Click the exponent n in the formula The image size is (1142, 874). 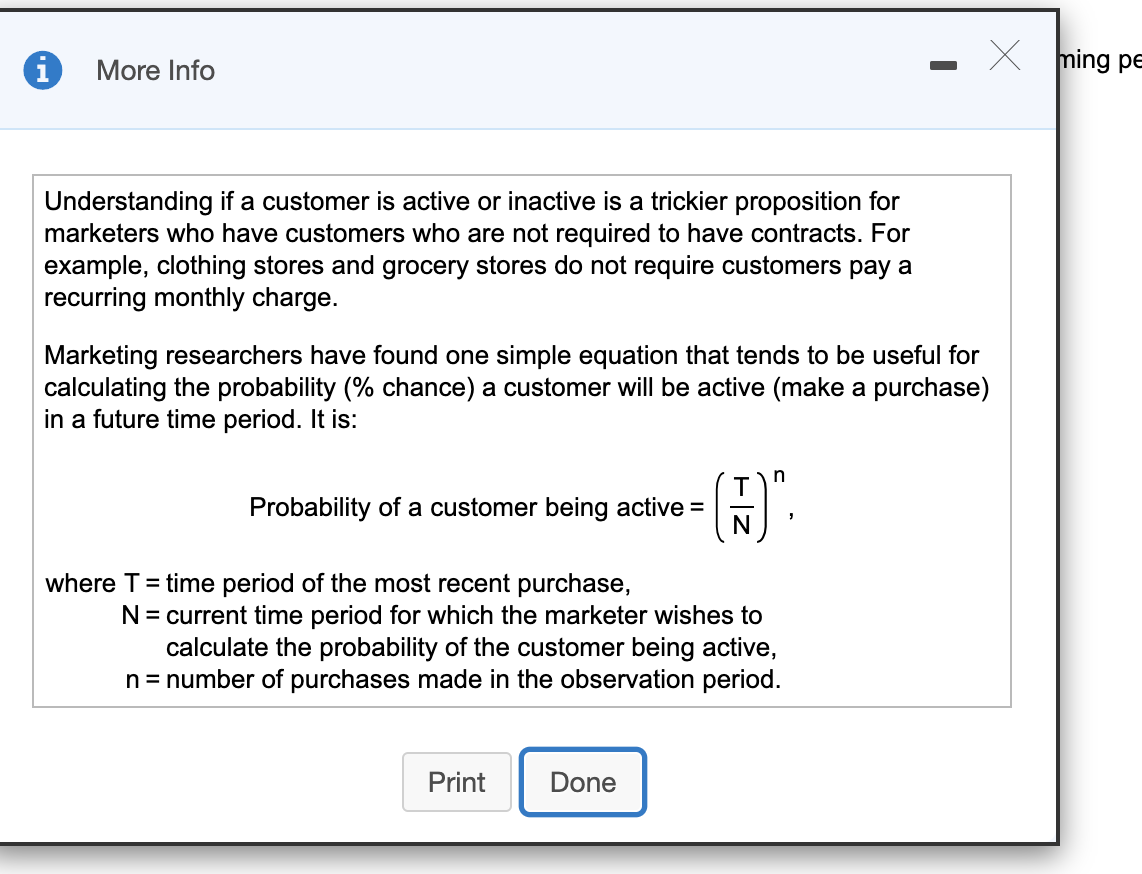[x=778, y=474]
